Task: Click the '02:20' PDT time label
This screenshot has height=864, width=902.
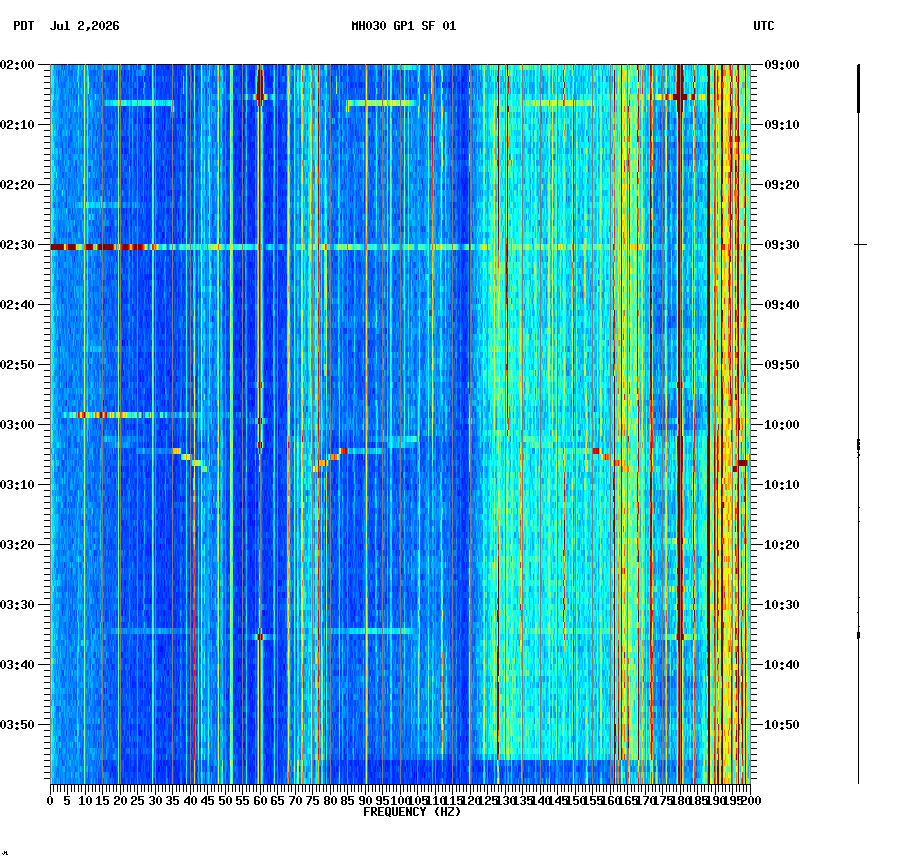Action: [x=17, y=185]
